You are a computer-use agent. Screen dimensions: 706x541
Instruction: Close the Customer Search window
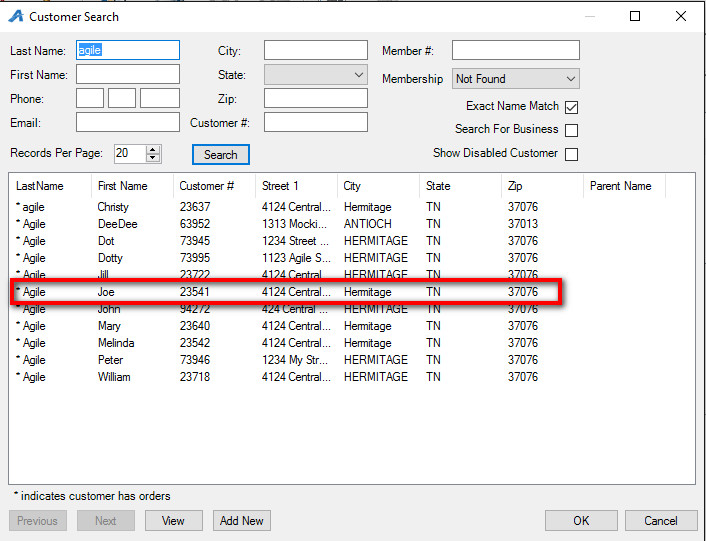[x=681, y=16]
